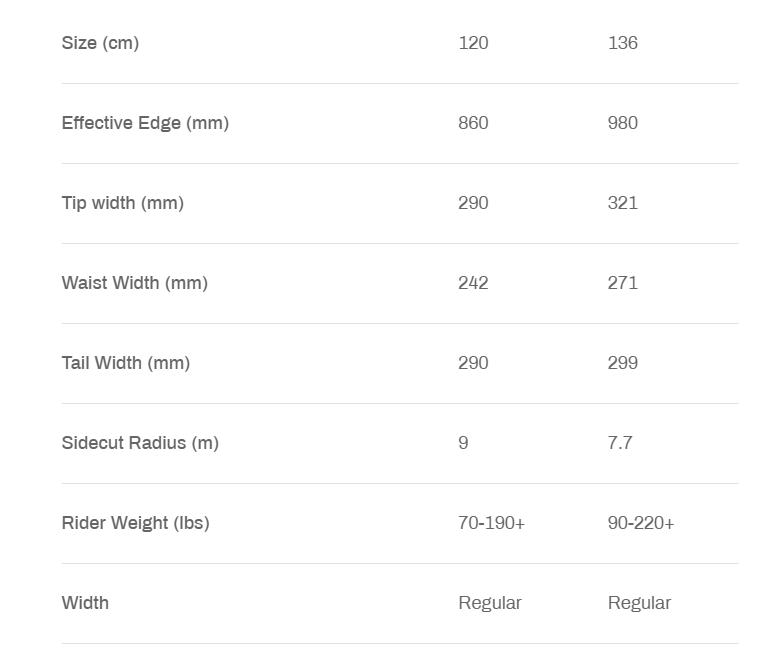Screen dimensions: 767x667
Task: Select rider weight 90-220+ value
Action: coord(641,523)
